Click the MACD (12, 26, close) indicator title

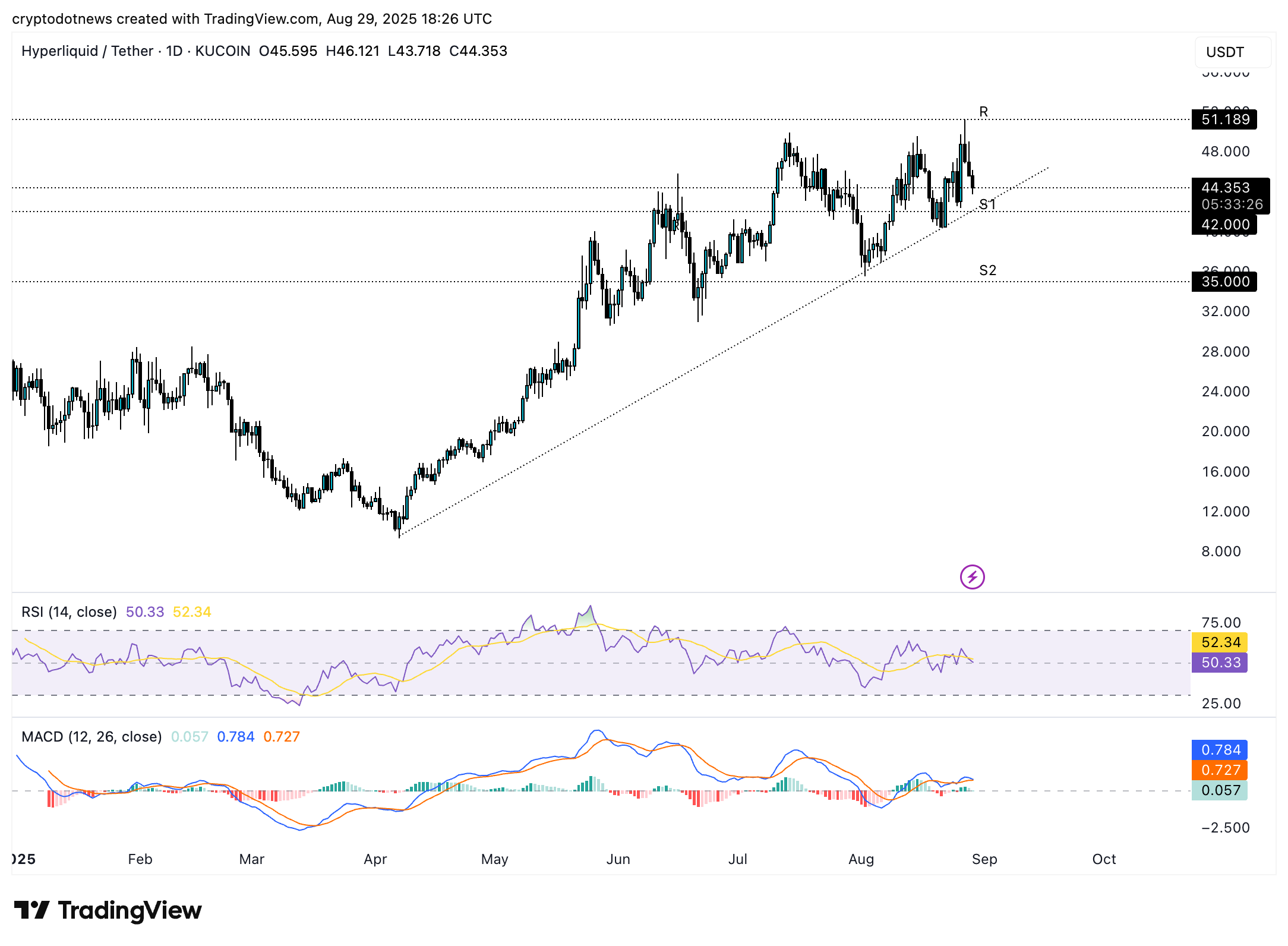[x=91, y=737]
